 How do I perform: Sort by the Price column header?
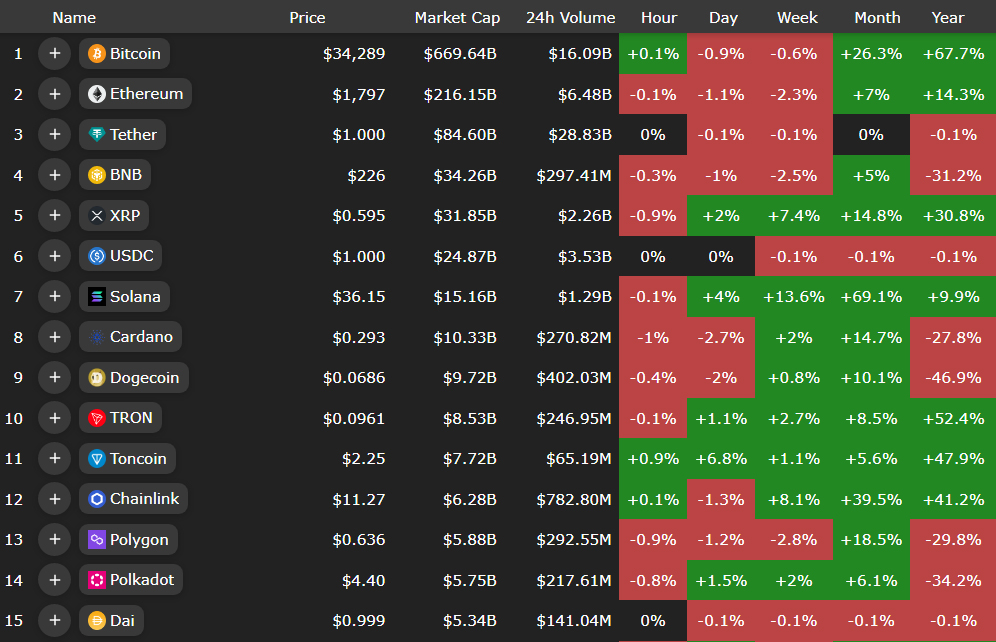[307, 17]
